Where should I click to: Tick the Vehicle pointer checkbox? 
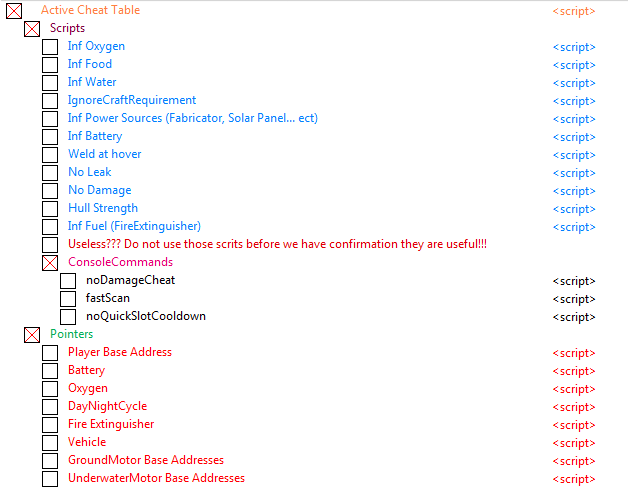point(50,443)
